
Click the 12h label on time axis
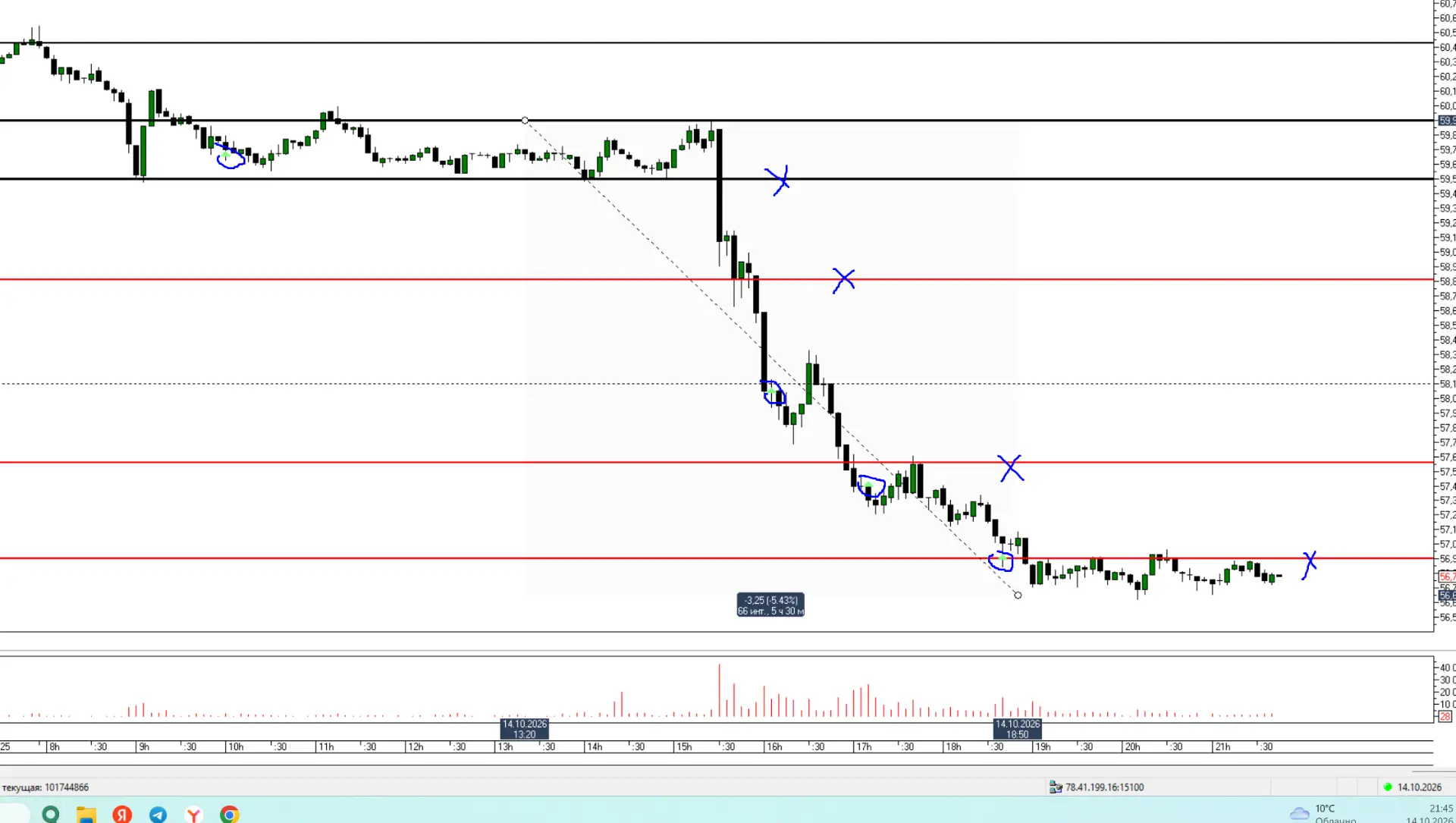416,747
